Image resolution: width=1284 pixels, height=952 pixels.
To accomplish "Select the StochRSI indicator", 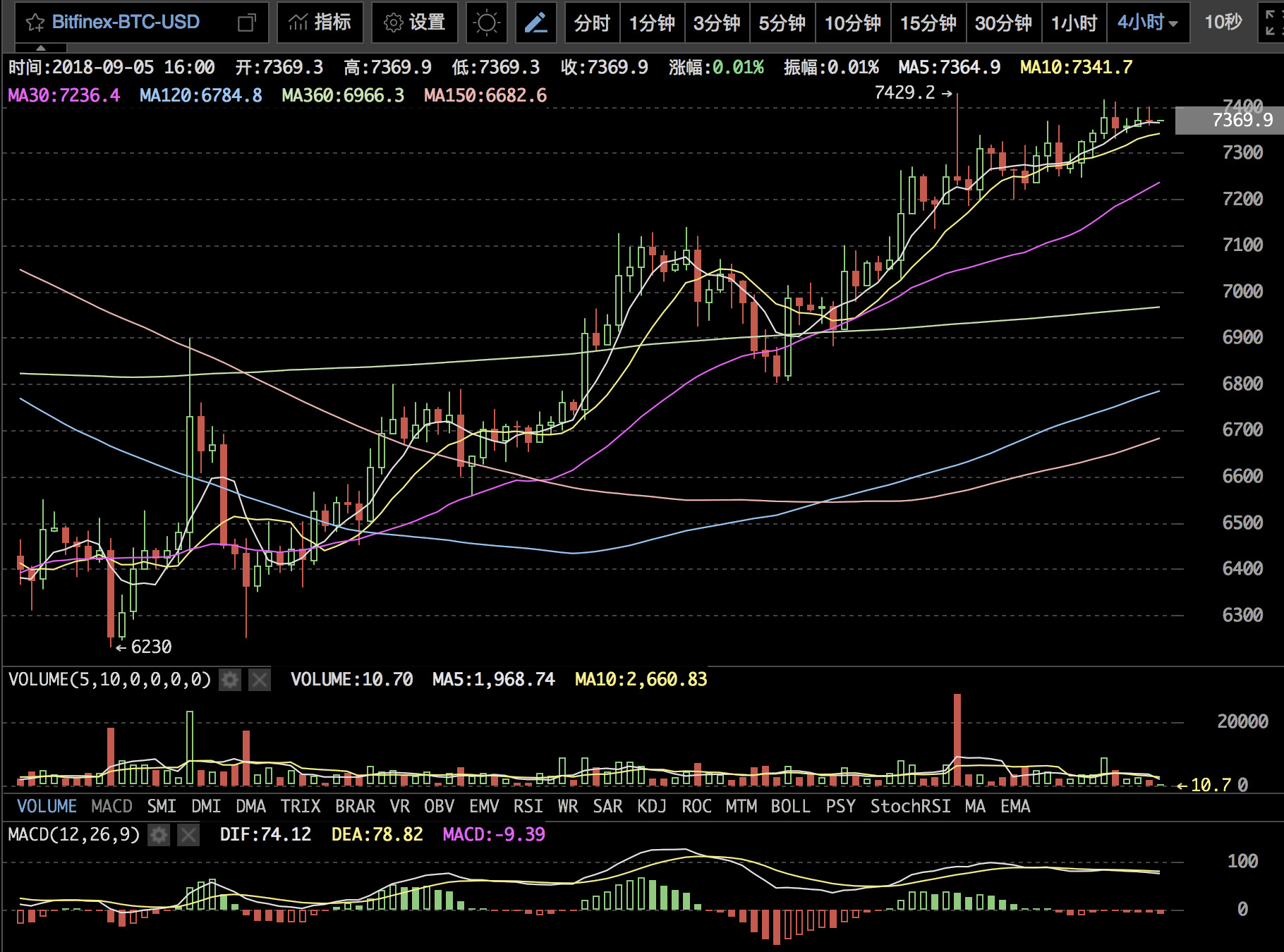I will click(910, 806).
